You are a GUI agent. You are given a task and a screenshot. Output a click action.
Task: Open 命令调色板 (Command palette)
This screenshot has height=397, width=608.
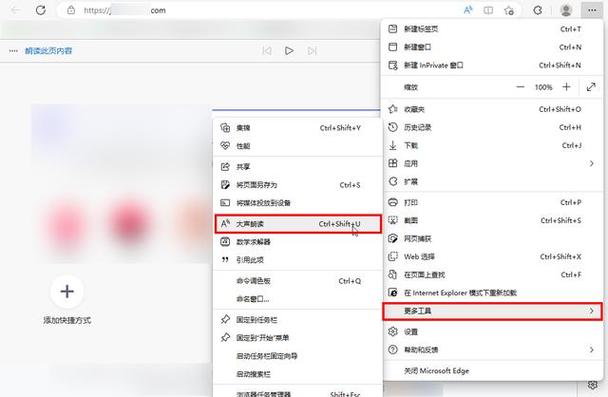[298, 281]
